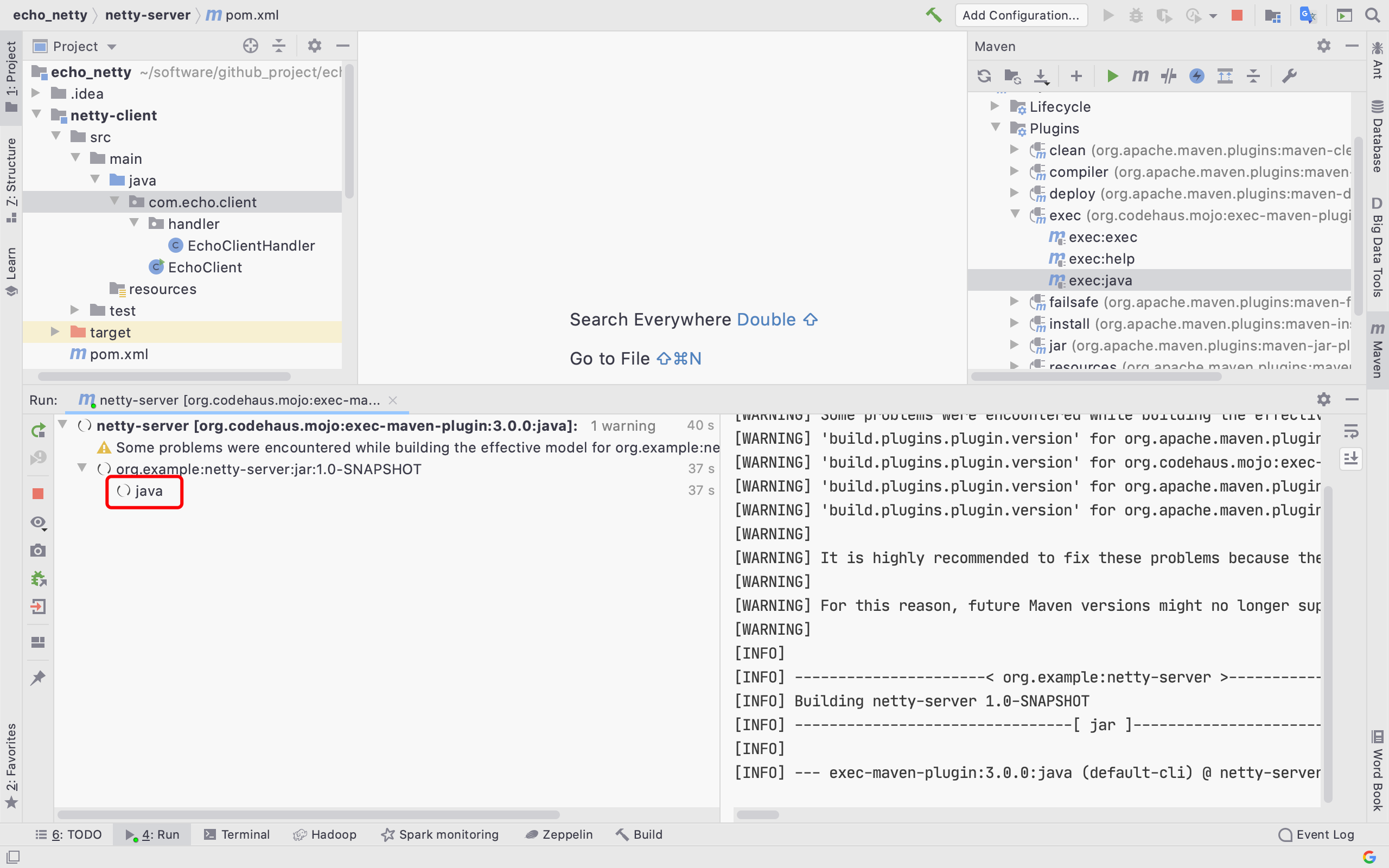The height and width of the screenshot is (868, 1389).
Task: Select the exec:java goal in Maven
Action: 1101,280
